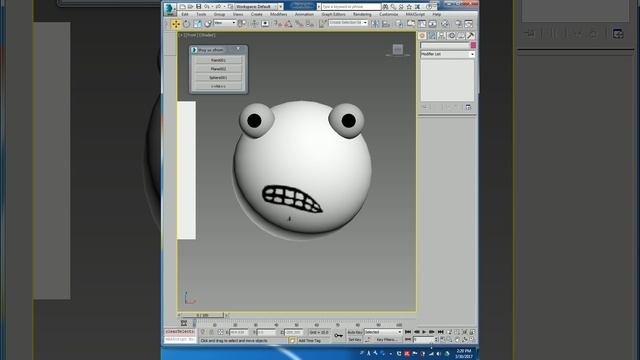Screen dimensions: 640x360
Task: Open the Selected key filter dropdown
Action: (x=383, y=332)
